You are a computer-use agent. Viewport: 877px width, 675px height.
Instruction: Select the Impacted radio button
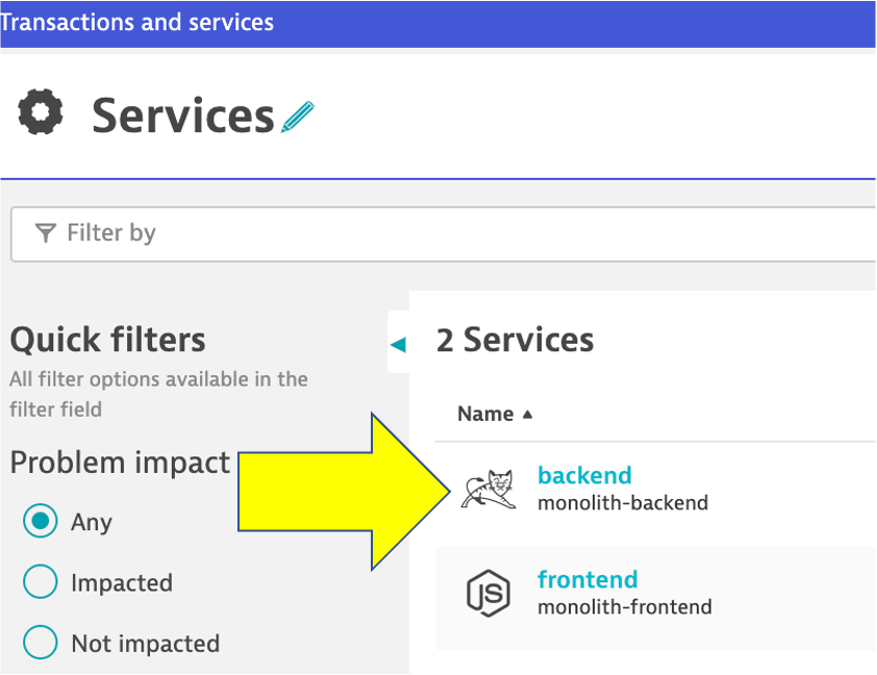(x=40, y=582)
